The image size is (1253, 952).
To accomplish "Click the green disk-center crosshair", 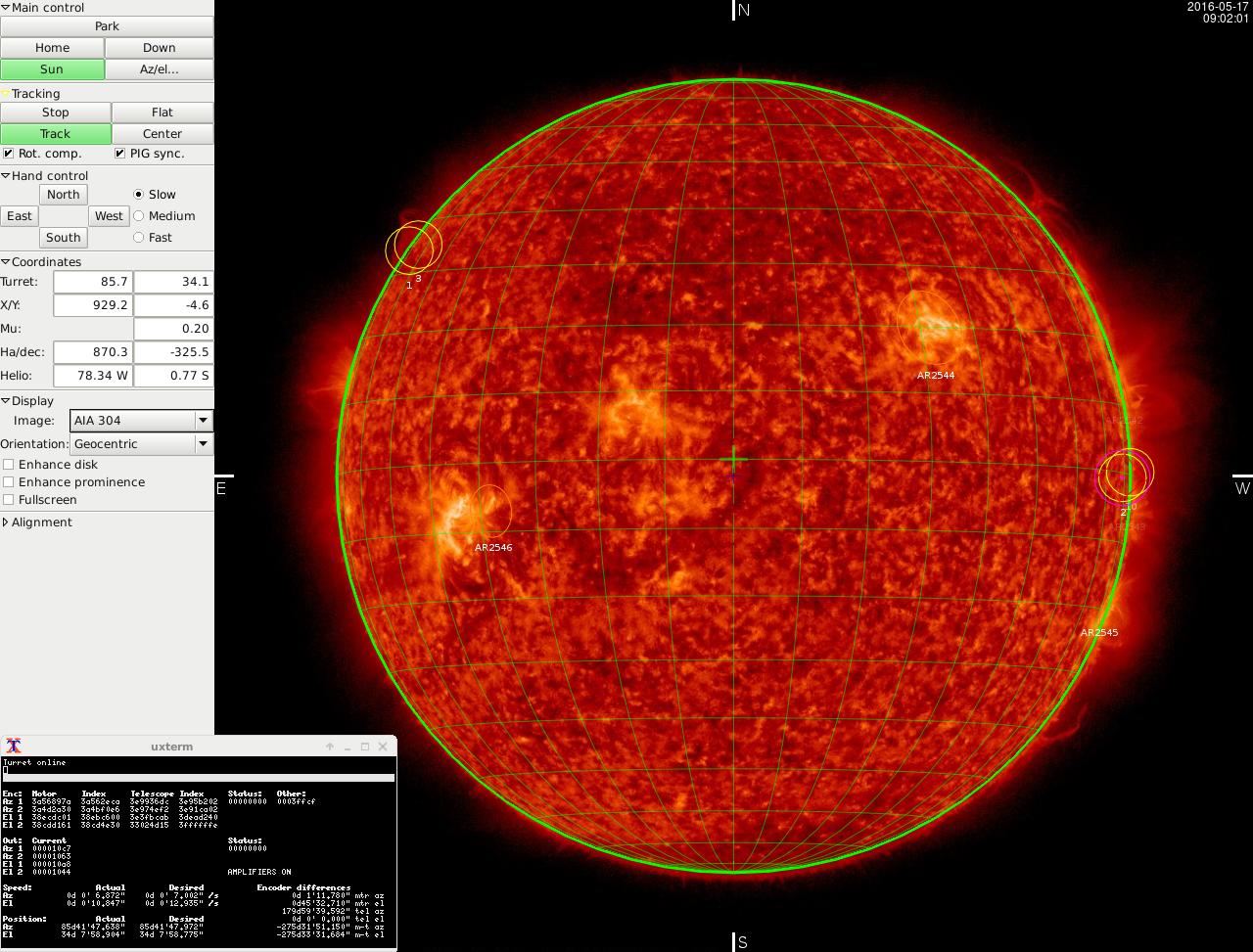I will pos(733,459).
